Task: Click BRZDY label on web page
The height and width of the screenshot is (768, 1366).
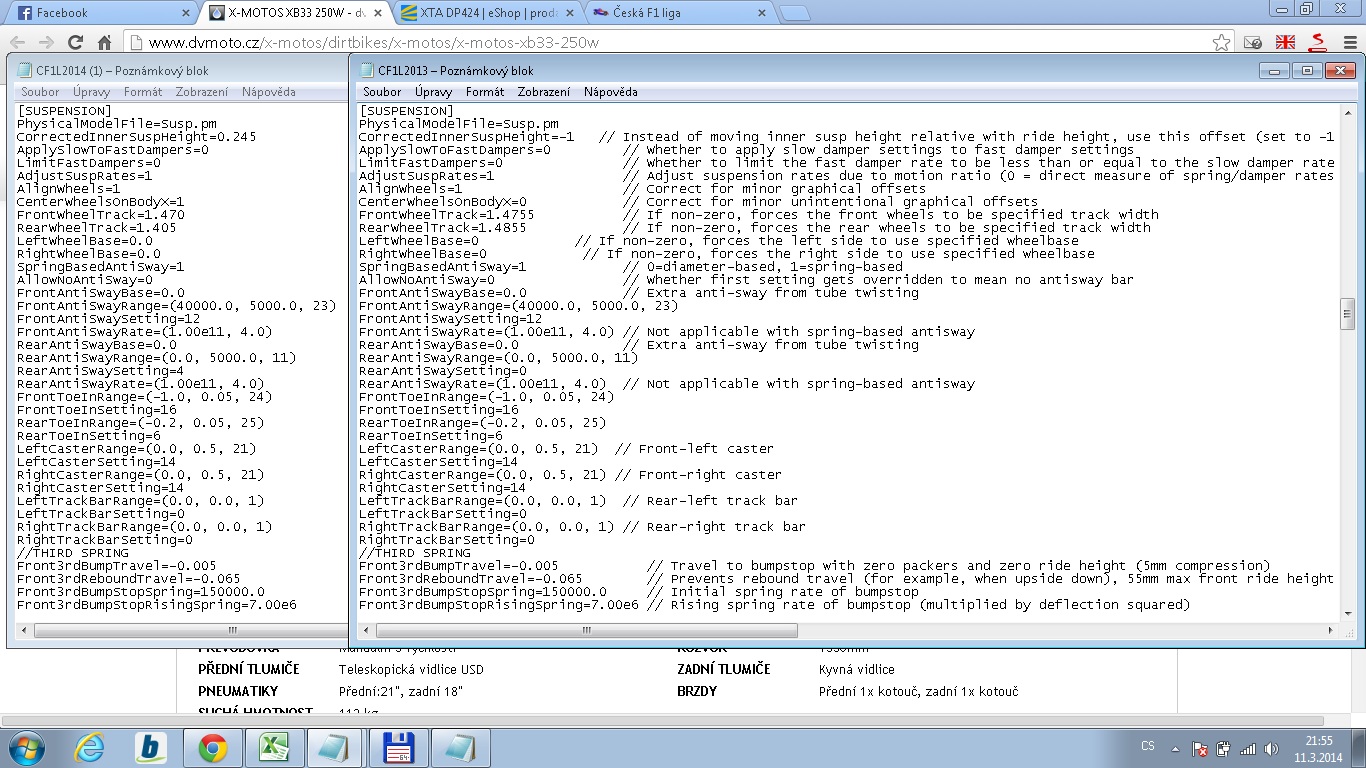Action: click(699, 691)
